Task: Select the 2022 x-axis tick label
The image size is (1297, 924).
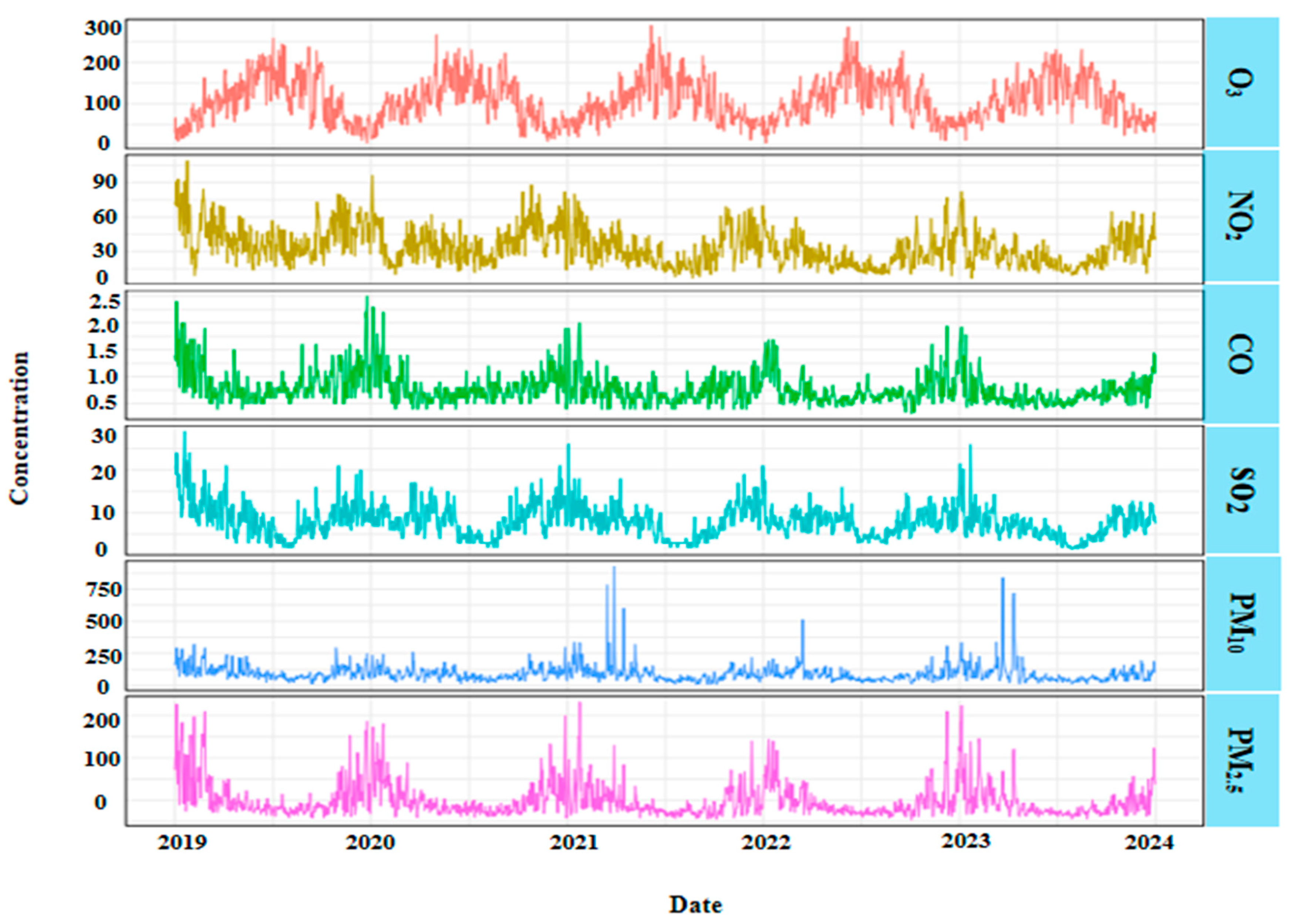Action: (765, 843)
